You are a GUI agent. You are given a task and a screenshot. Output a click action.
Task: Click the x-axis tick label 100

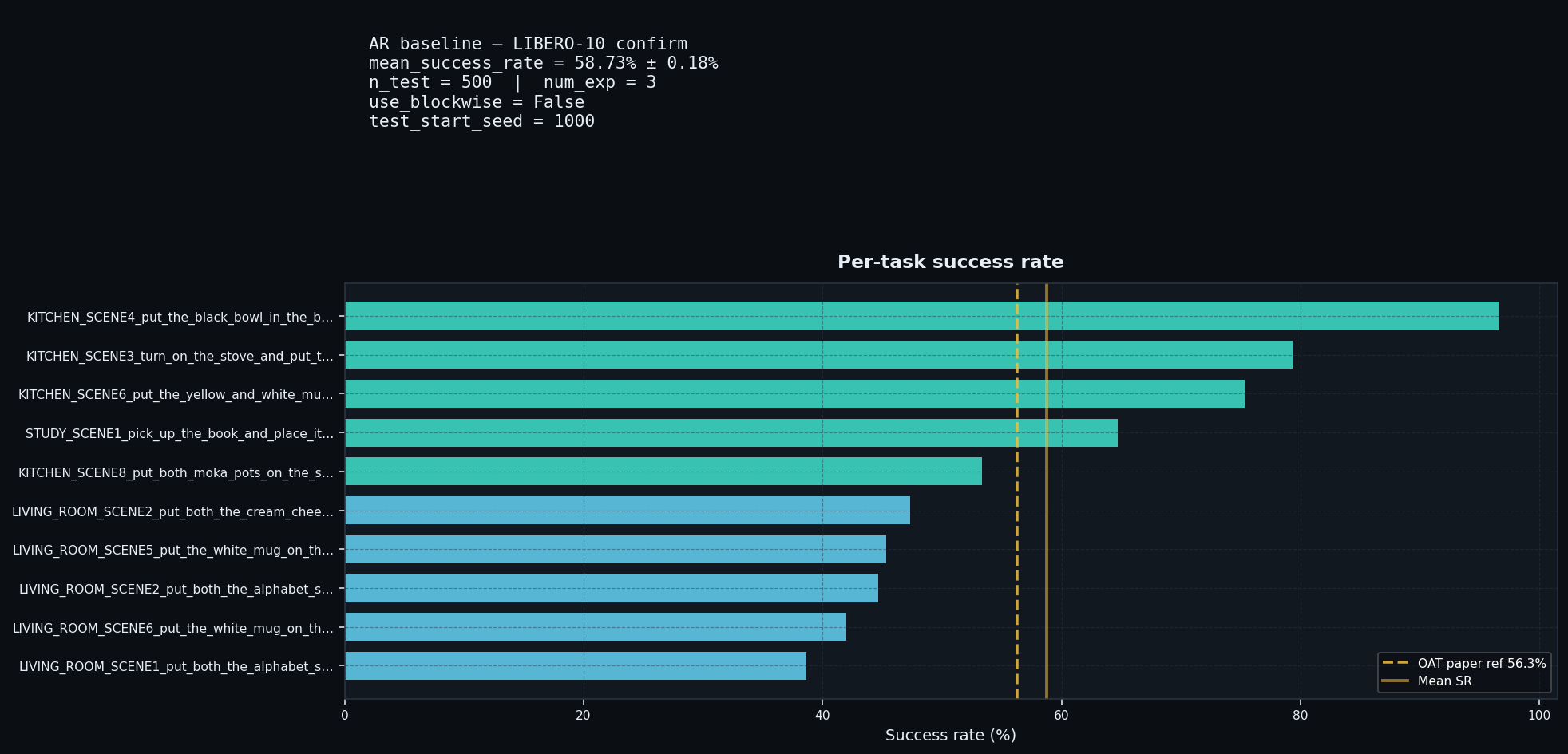coord(1539,716)
